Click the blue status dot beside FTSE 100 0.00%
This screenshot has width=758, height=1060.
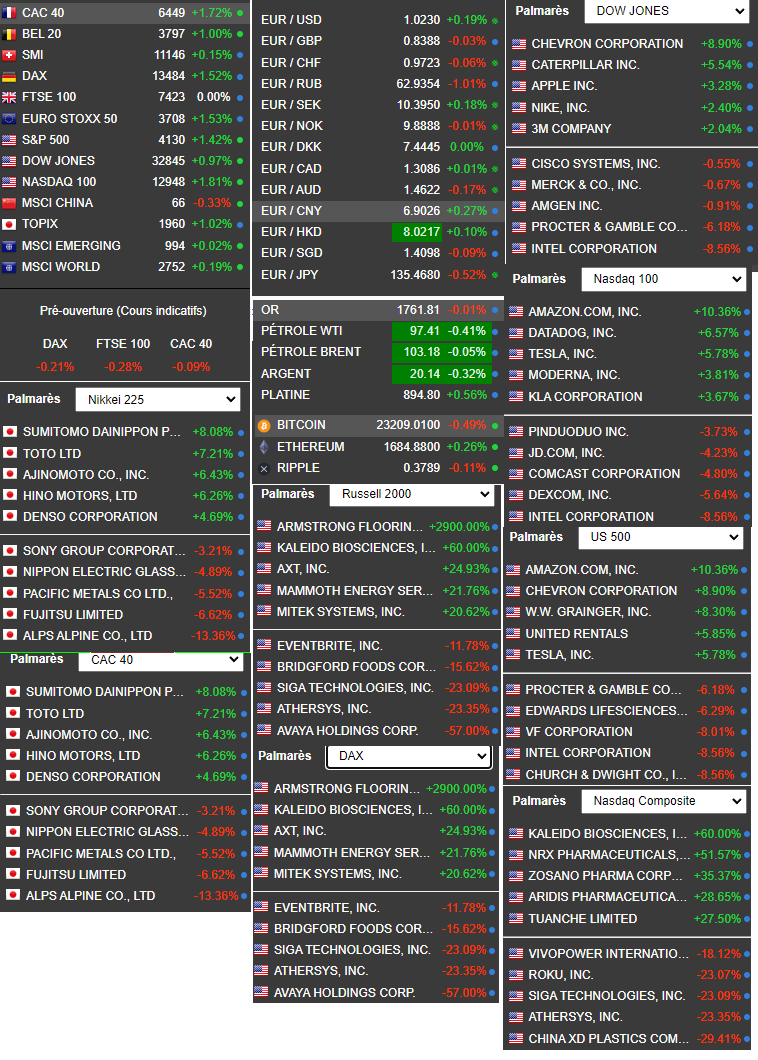click(x=240, y=97)
